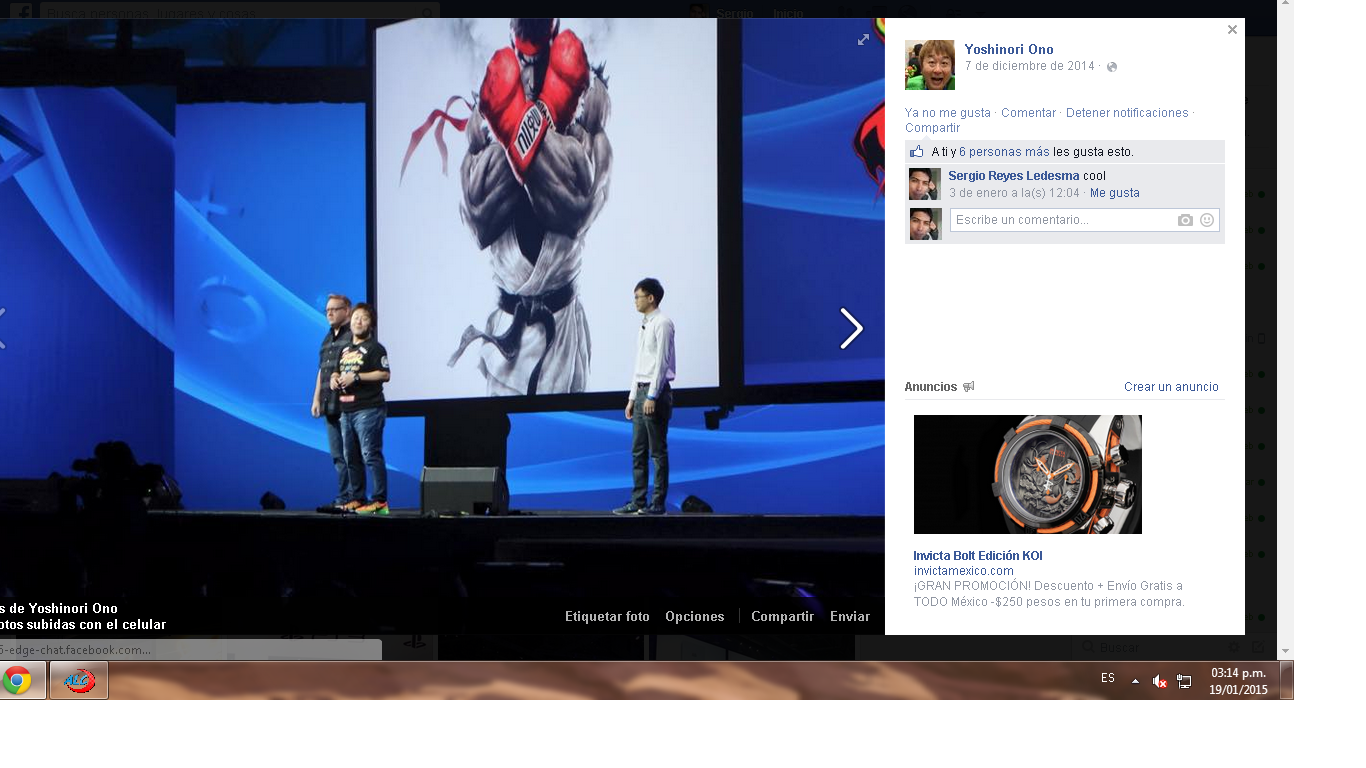Click Compartir in the photo's bottom bar
The height and width of the screenshot is (768, 1366).
coord(782,617)
